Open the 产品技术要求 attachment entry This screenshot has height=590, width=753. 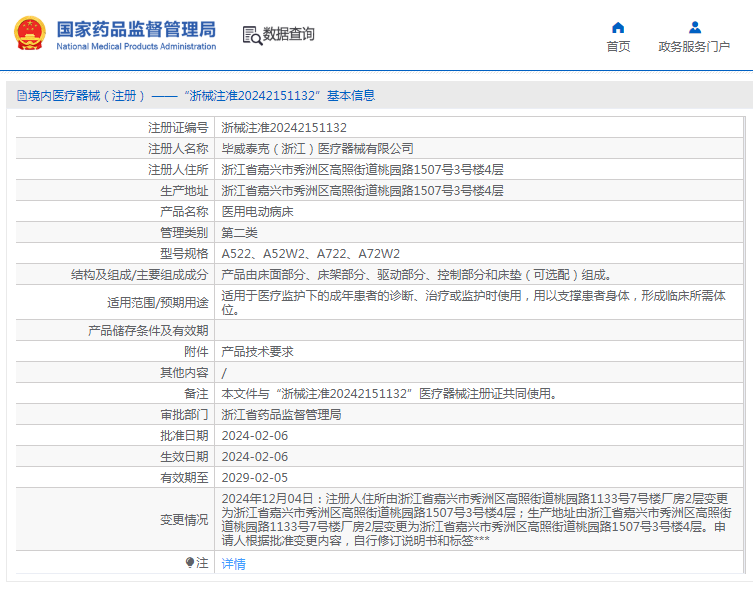click(x=257, y=352)
